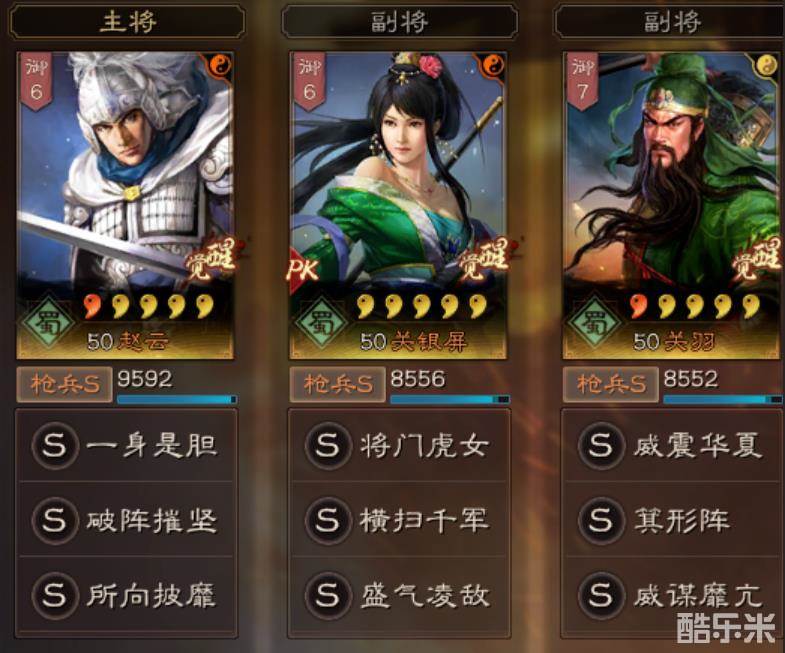Open the 所向披靡 skill entry
The height and width of the screenshot is (653, 785).
tap(126, 595)
